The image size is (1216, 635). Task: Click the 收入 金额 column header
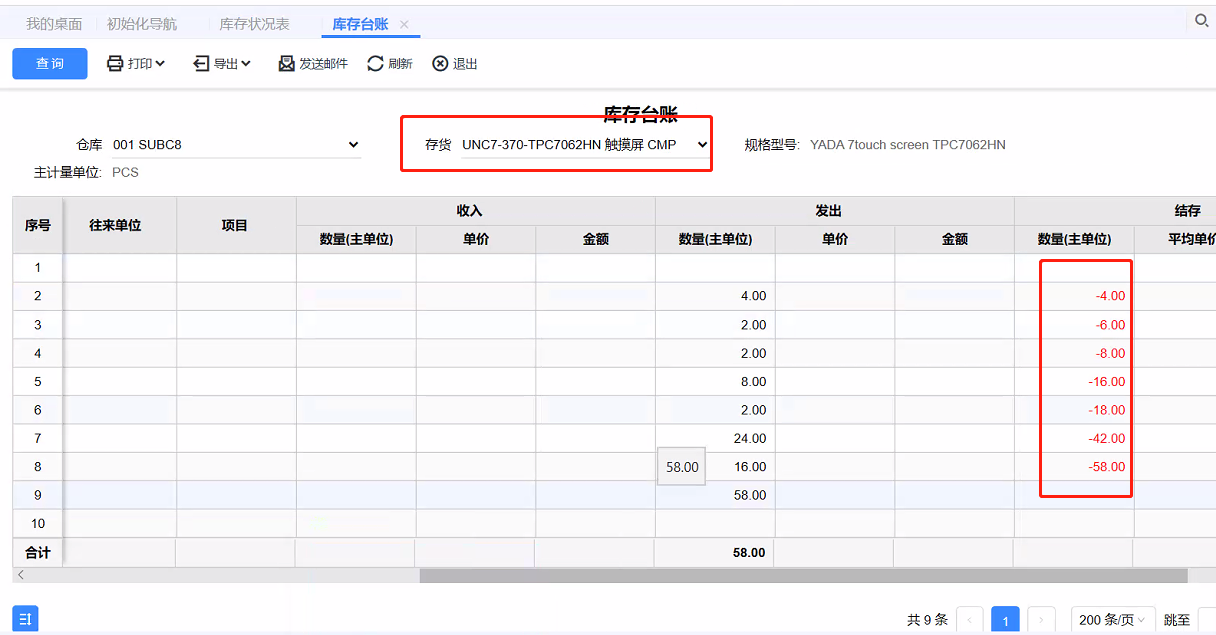tap(596, 240)
